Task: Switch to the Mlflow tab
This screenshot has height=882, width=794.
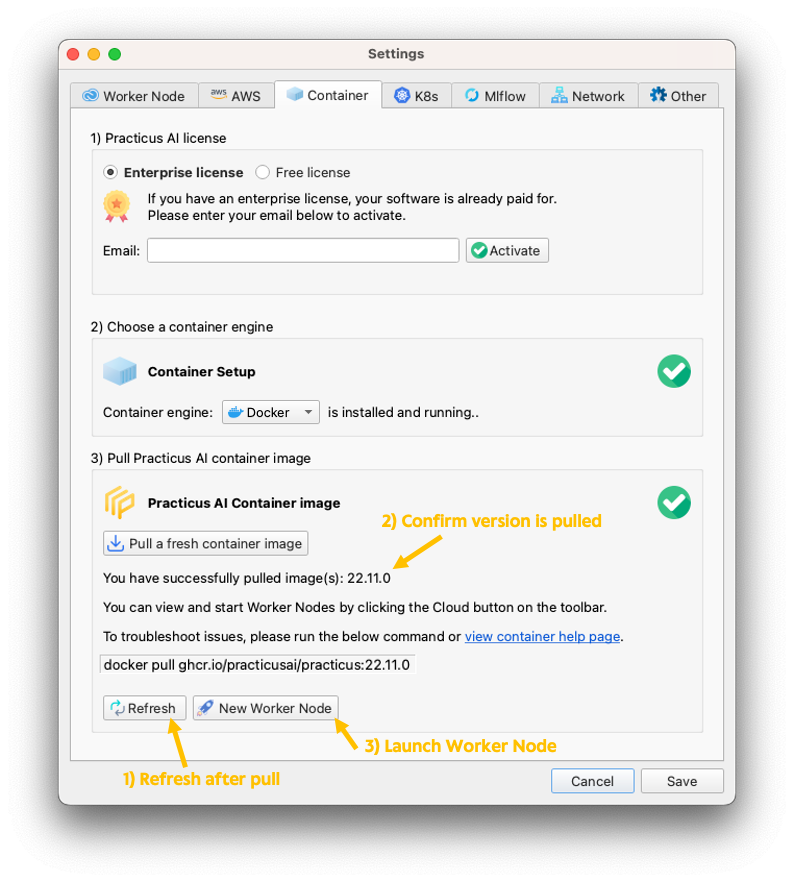Action: pos(495,96)
